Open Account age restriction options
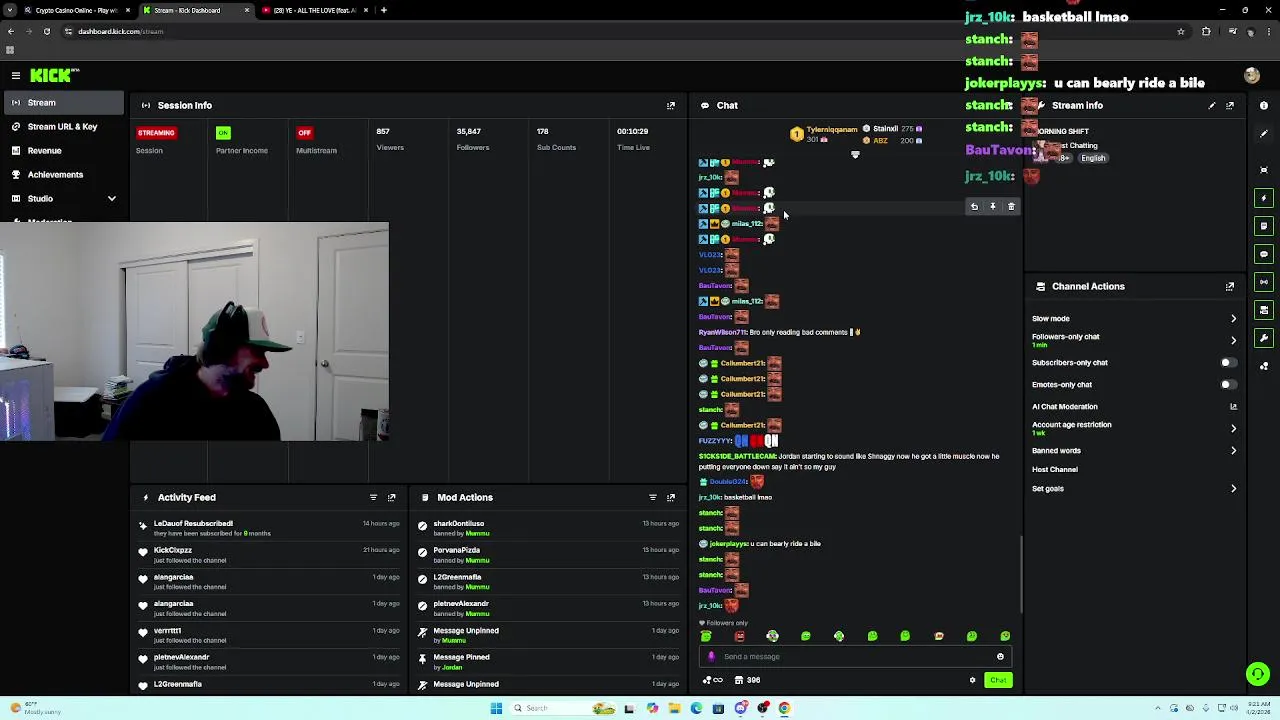The image size is (1280, 720). click(1134, 428)
